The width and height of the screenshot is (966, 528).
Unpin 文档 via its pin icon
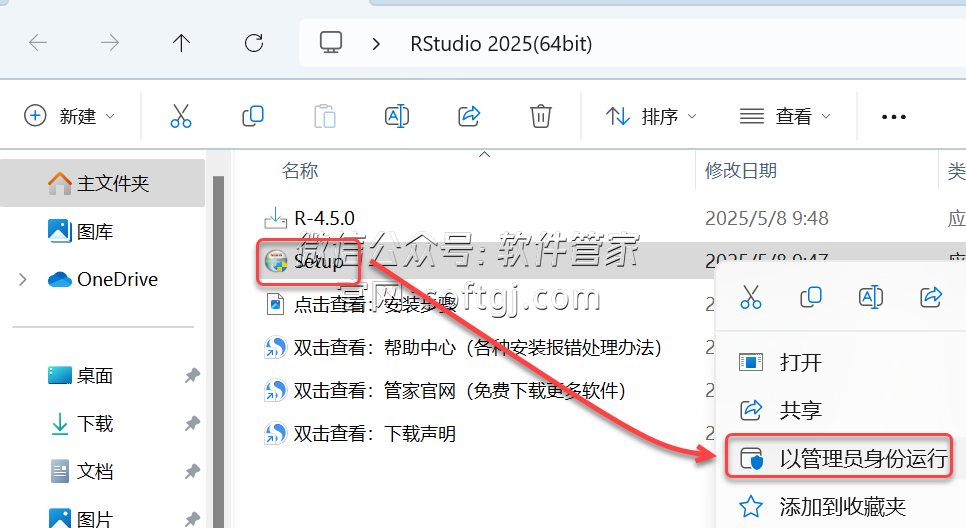click(192, 471)
